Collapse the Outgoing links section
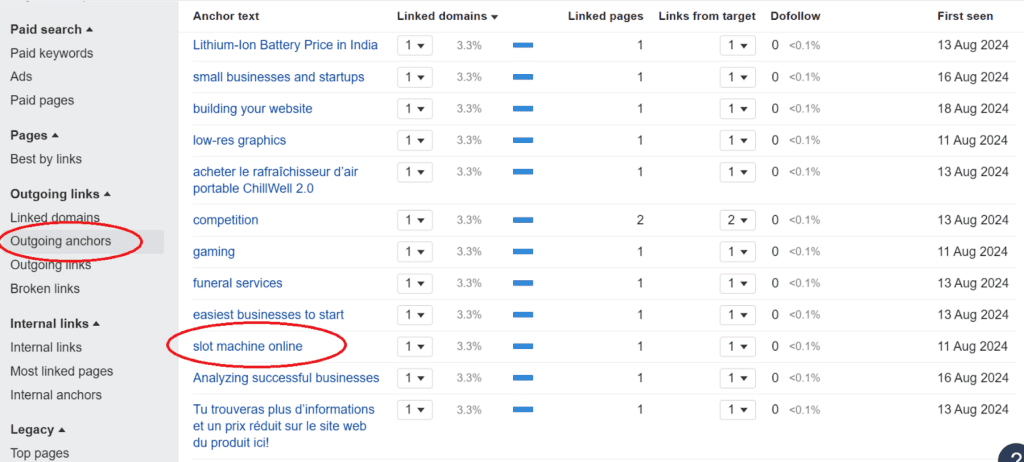Viewport: 1024px width, 462px height. [x=61, y=194]
